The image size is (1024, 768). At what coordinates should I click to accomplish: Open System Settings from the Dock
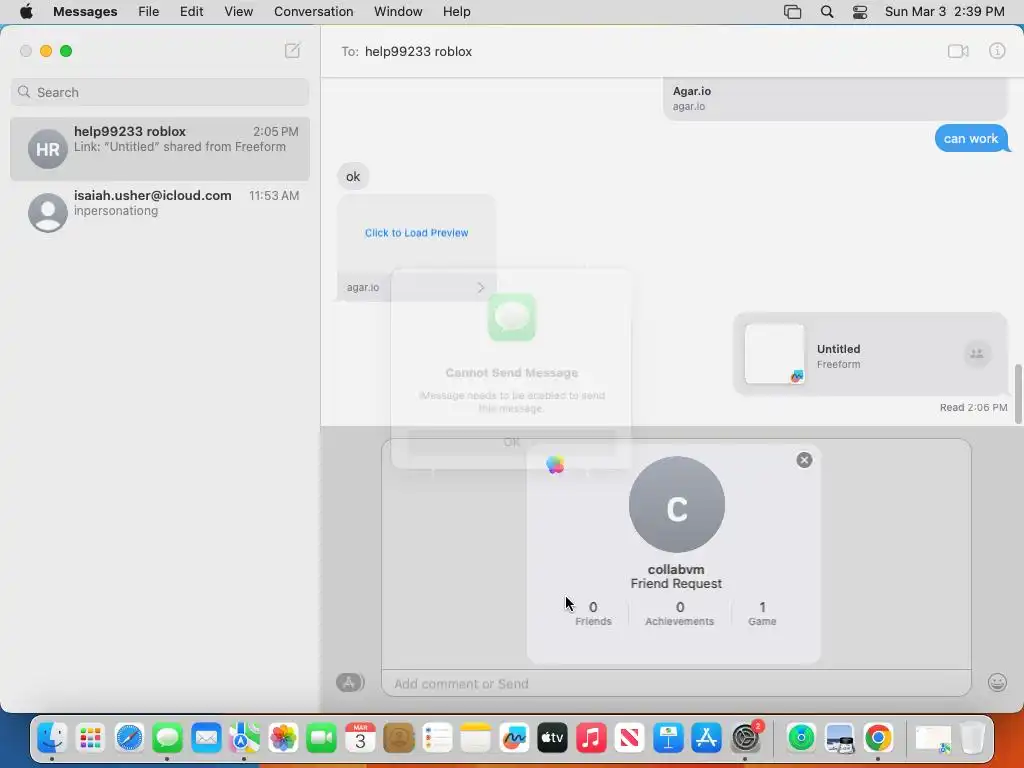tap(745, 738)
